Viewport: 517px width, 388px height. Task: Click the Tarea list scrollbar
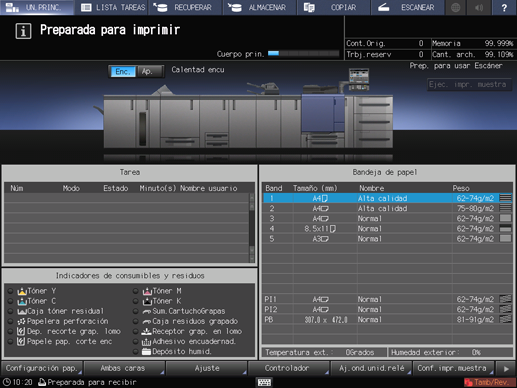click(252, 228)
